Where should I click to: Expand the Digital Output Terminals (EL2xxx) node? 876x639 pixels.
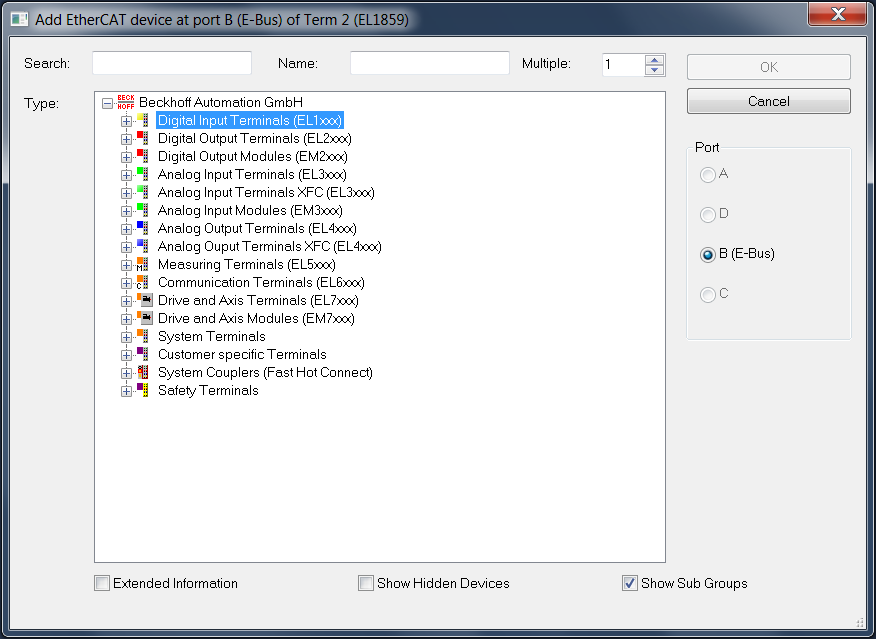(126, 139)
